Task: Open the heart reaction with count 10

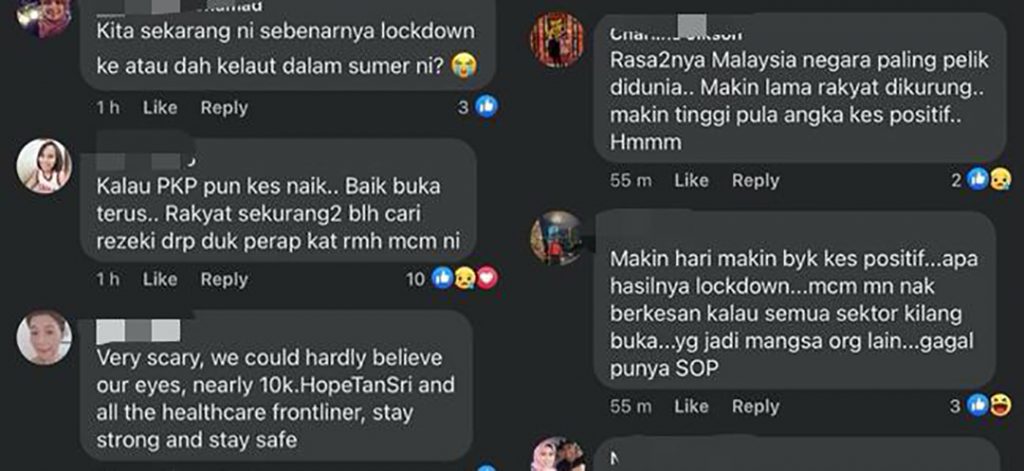Action: tap(487, 279)
